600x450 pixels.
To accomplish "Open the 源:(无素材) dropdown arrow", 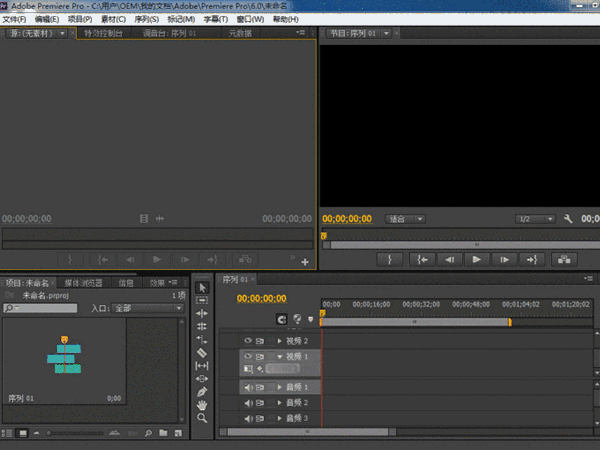I will [x=62, y=33].
